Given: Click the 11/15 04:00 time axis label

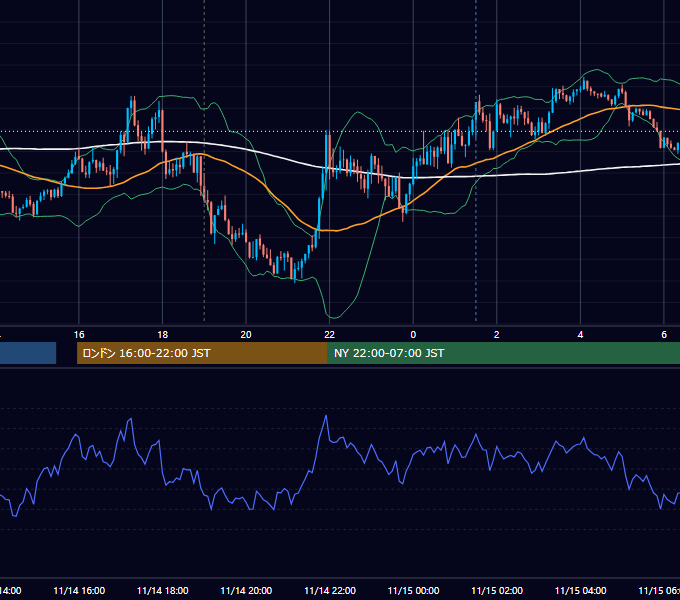Looking at the screenshot, I should click(x=581, y=590).
